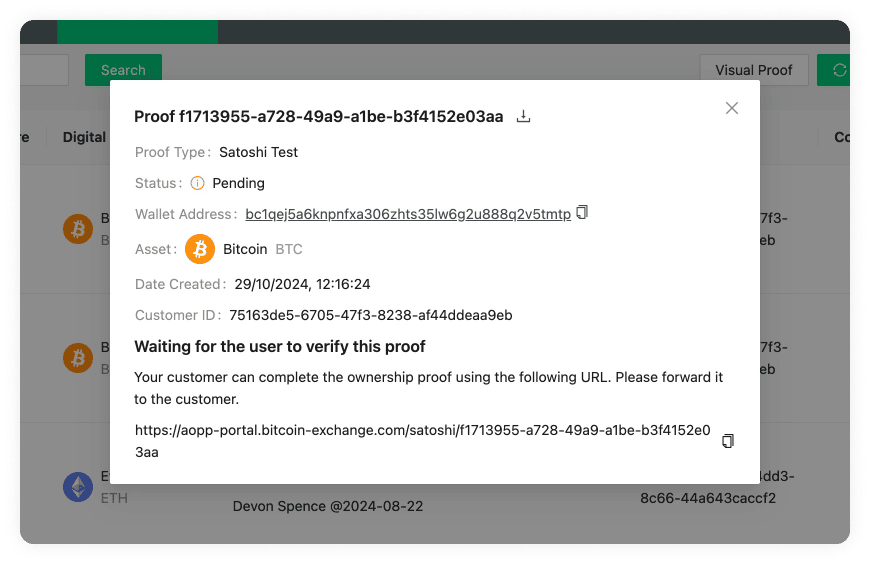Download the proof using the download icon
The image size is (870, 564).
[x=523, y=117]
